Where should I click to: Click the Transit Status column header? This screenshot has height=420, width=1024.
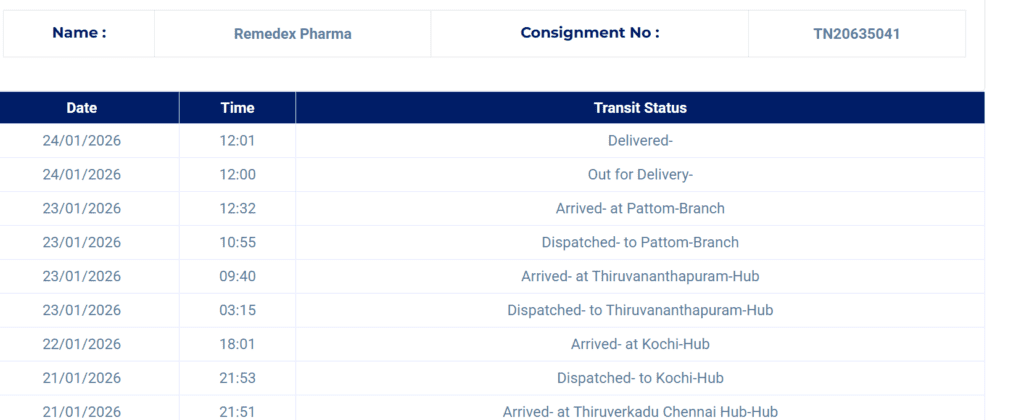pos(640,108)
